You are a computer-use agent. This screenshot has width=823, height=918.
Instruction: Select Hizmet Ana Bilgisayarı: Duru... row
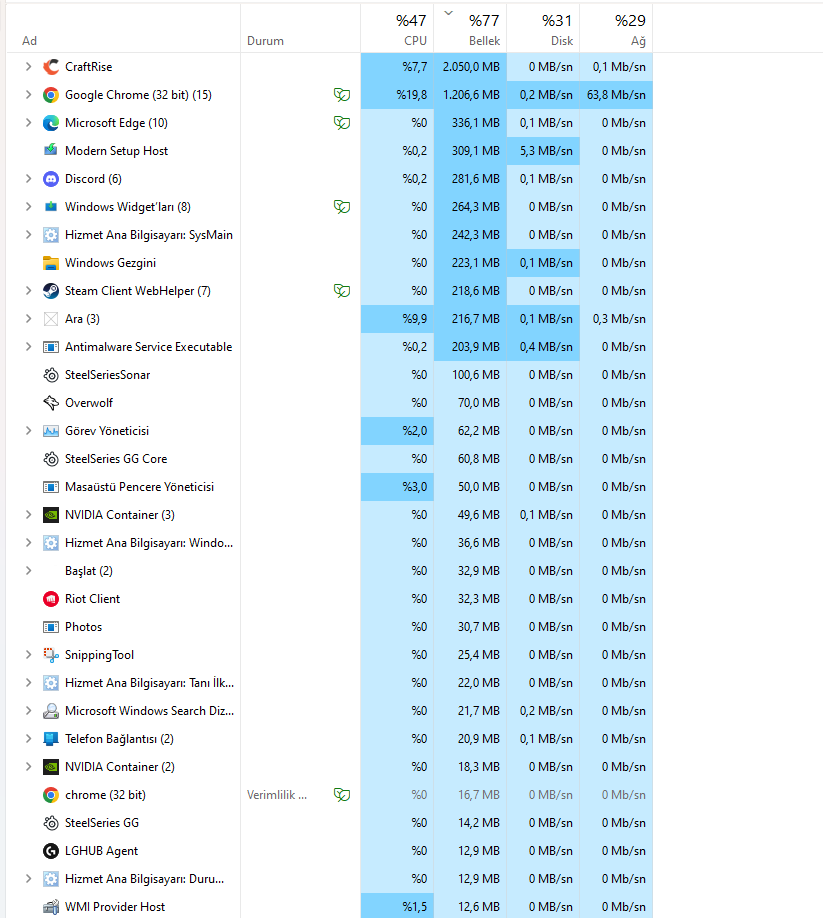pos(330,879)
